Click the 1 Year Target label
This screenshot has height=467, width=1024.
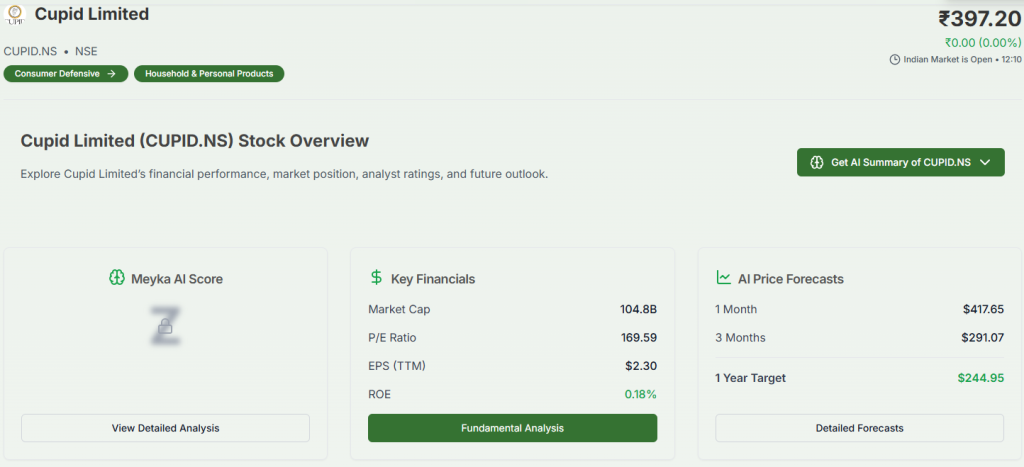750,378
